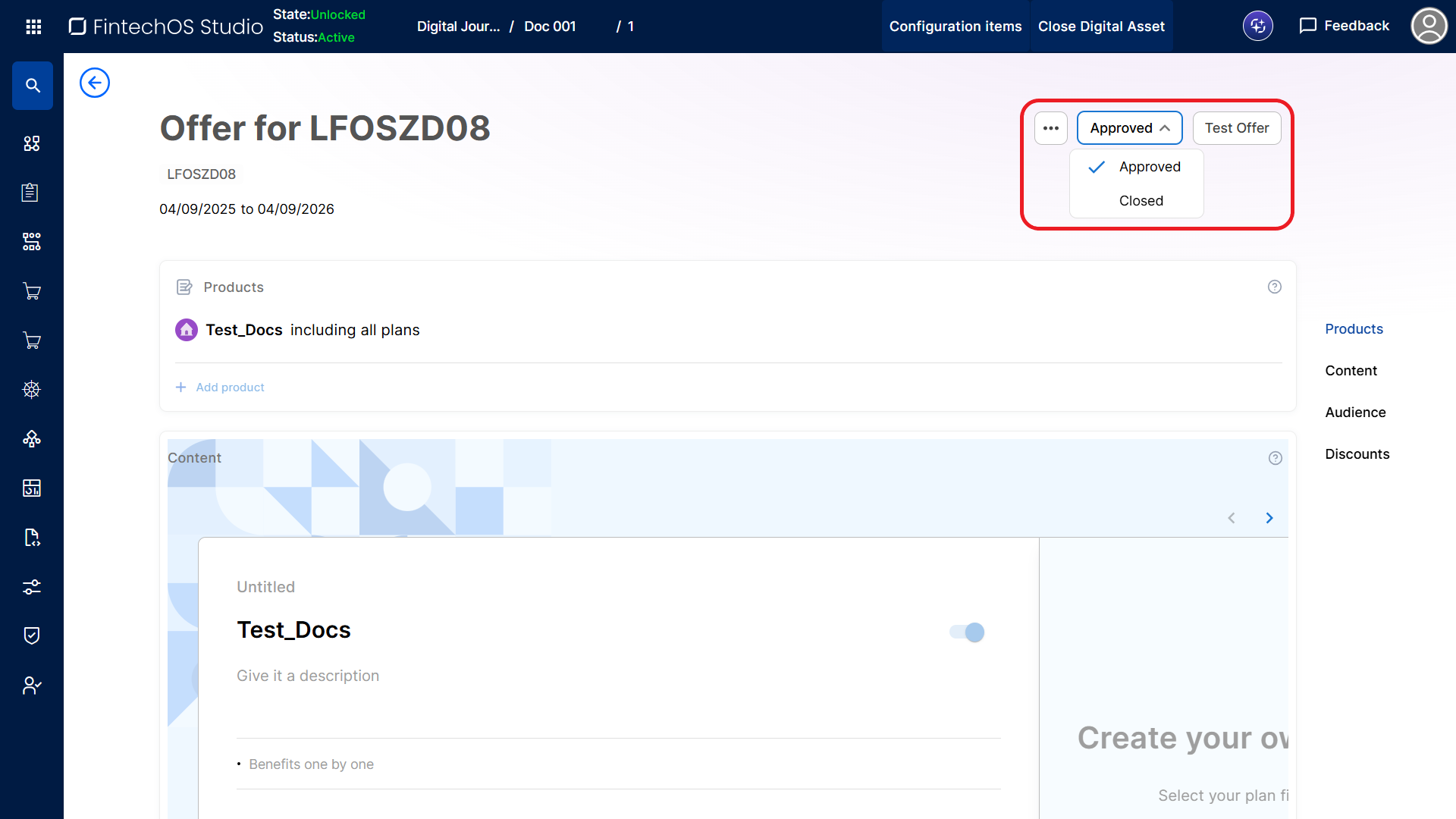Click the sidebar search icon
The width and height of the screenshot is (1456, 819).
pyautogui.click(x=33, y=86)
